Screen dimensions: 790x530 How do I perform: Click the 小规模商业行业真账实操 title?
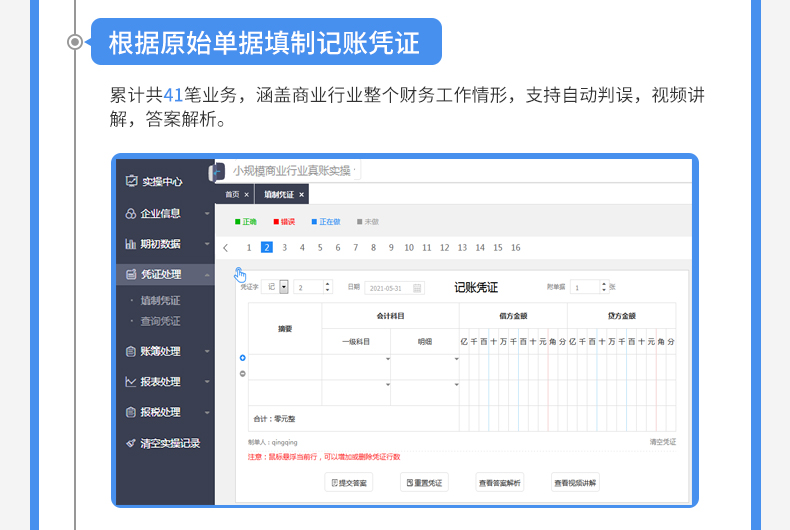coord(292,171)
